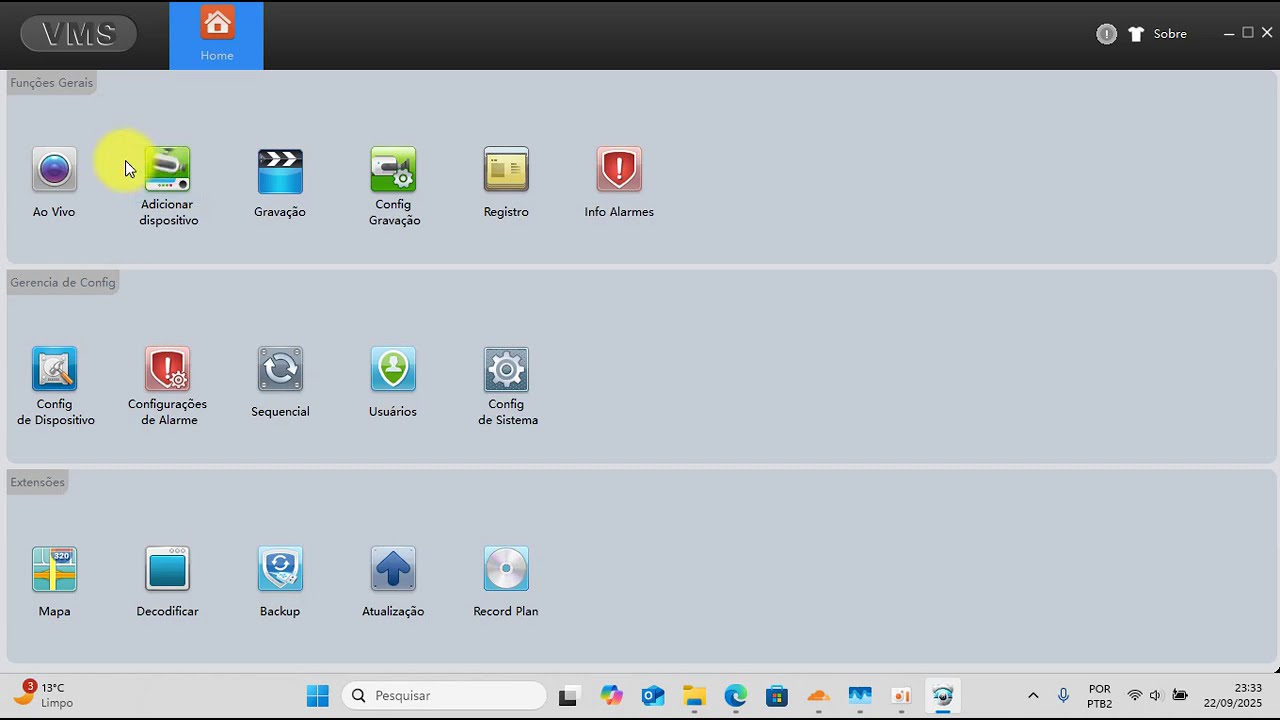
Task: Open the Wi-Fi network tray icon
Action: tap(1135, 695)
